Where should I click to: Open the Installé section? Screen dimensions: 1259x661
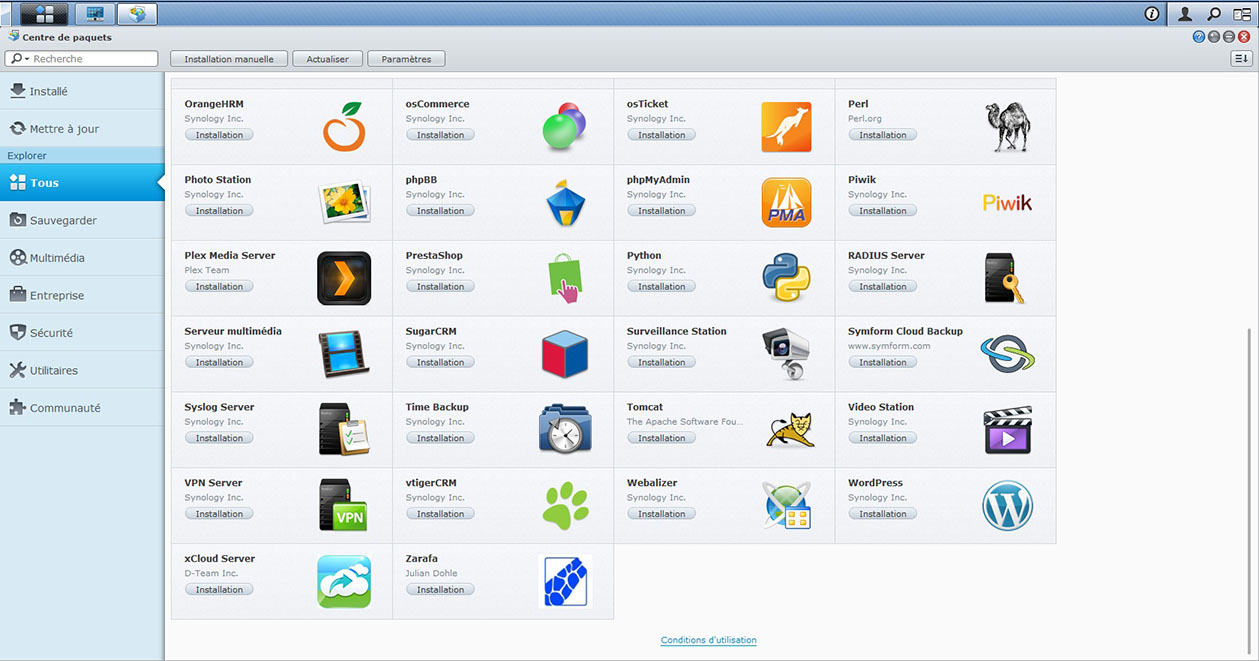82,91
